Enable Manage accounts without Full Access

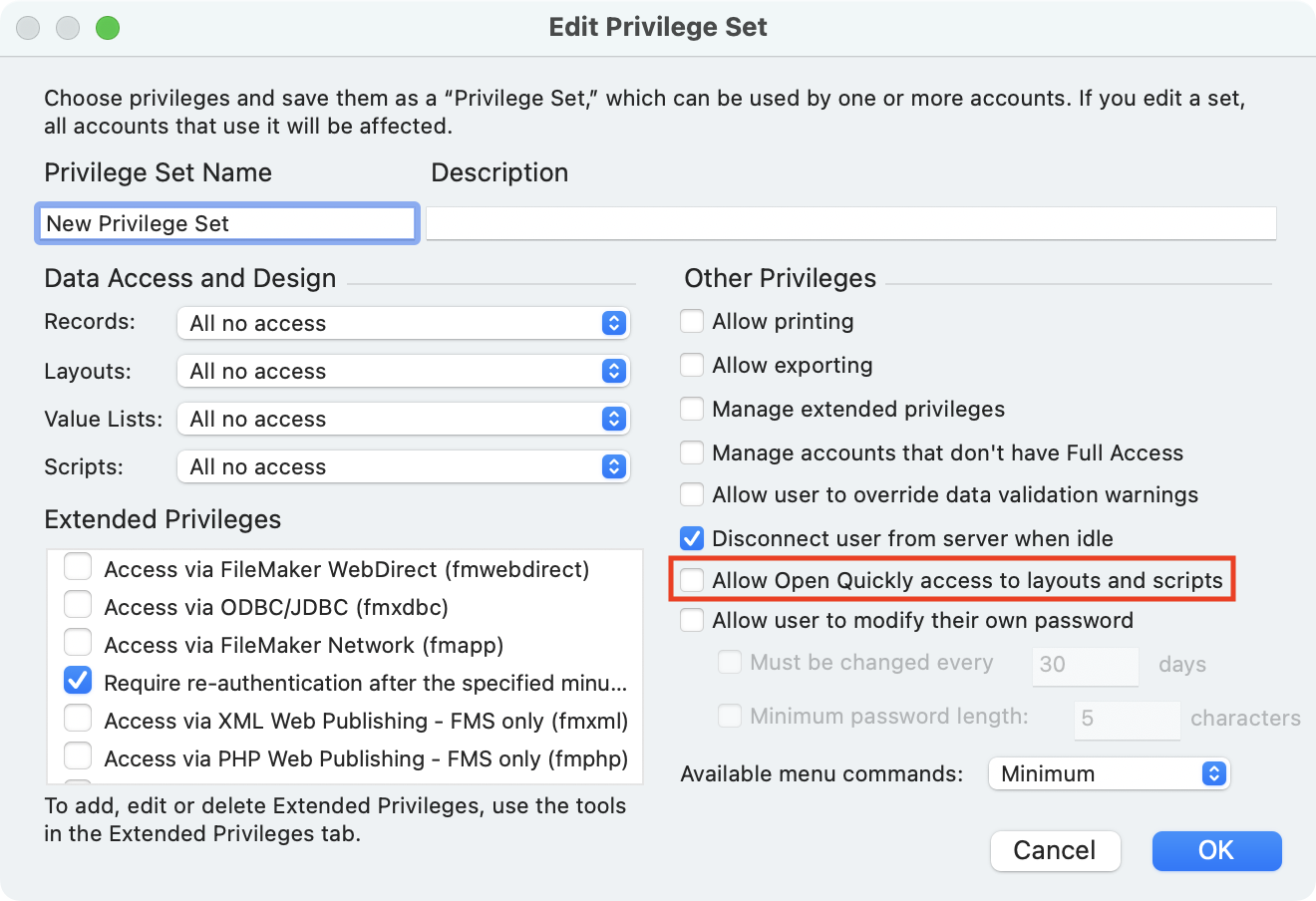[692, 452]
